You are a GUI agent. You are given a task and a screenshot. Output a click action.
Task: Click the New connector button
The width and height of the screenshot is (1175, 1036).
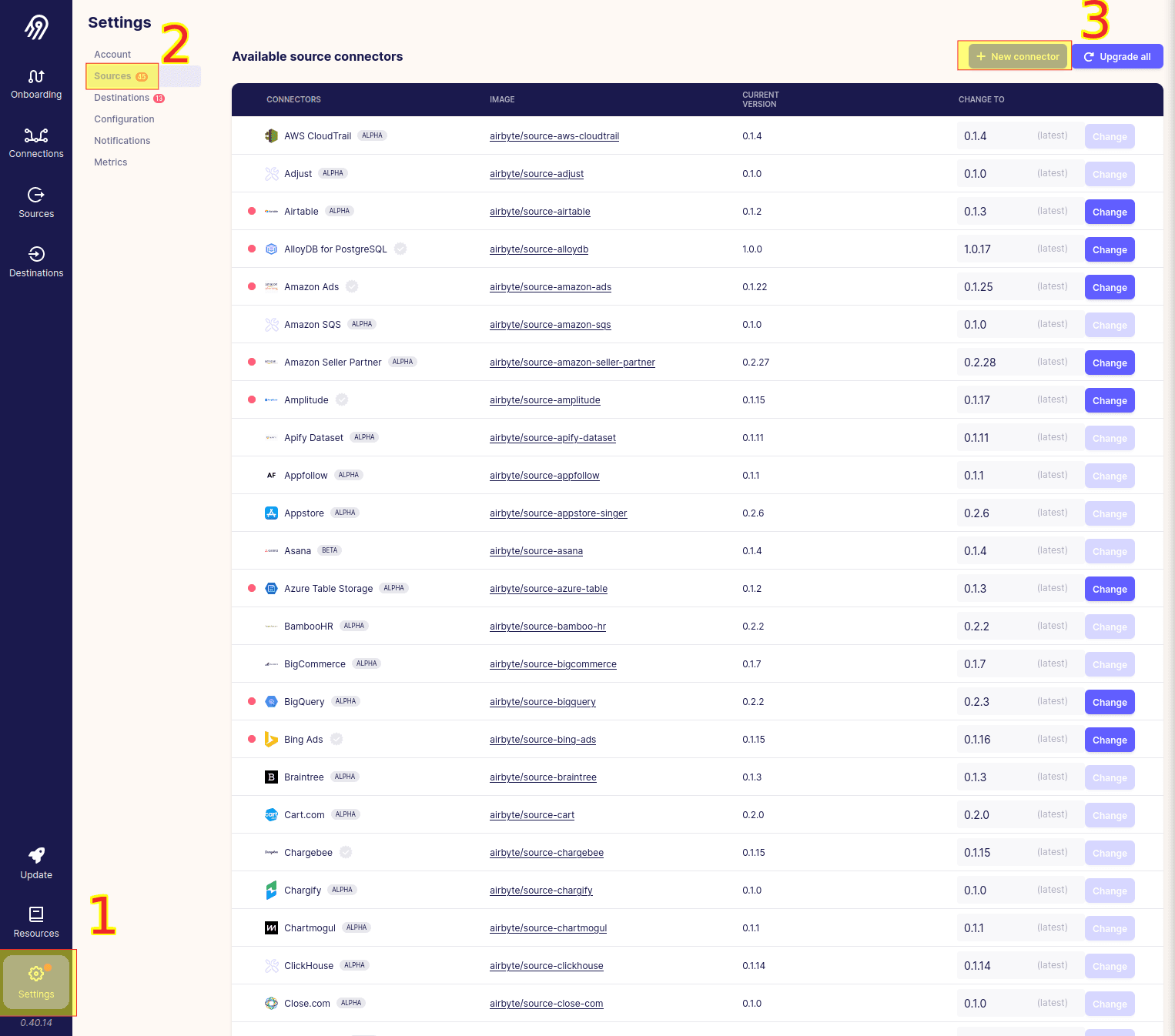tap(1018, 56)
